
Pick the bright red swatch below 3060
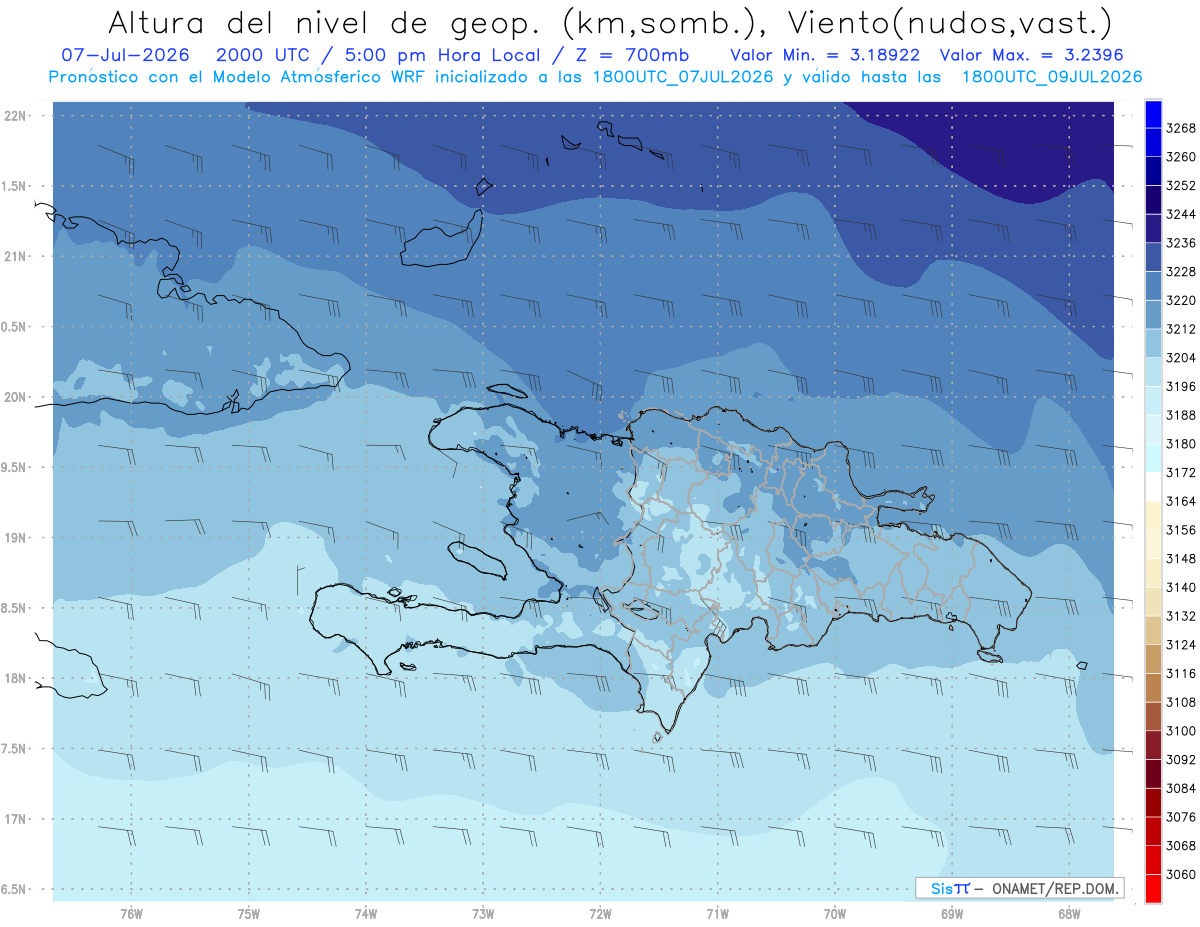(x=1152, y=888)
